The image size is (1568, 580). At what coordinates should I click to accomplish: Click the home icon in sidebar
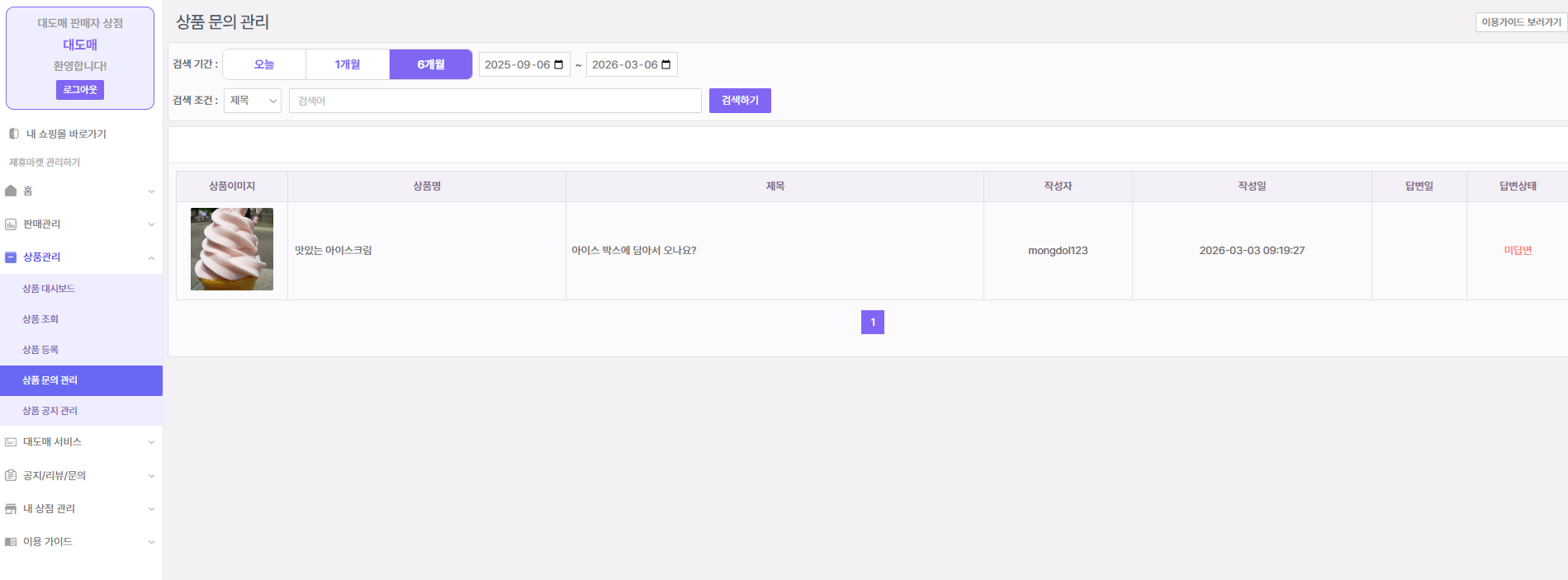11,191
